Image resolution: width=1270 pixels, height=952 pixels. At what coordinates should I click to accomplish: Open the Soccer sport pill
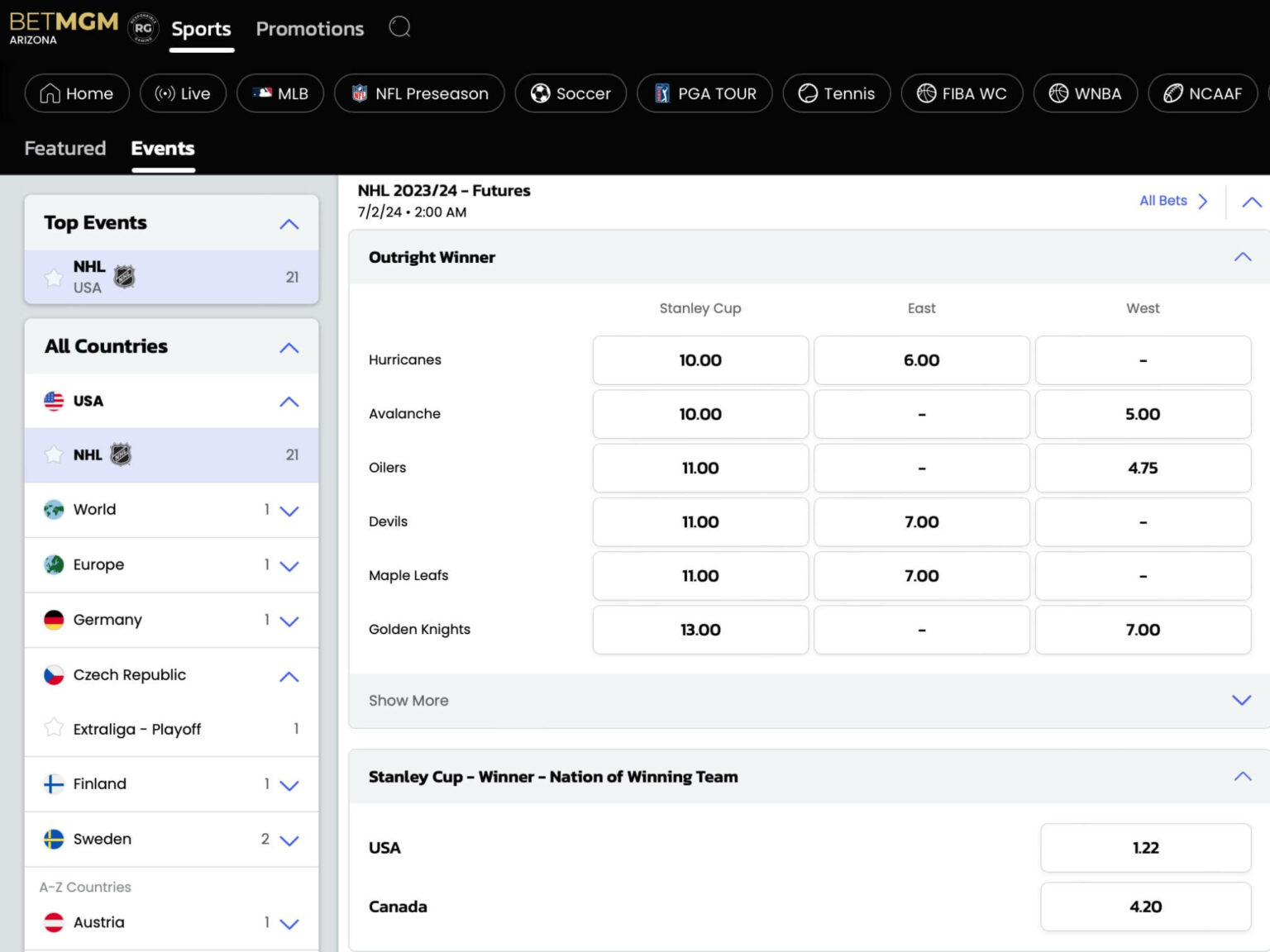pos(571,93)
